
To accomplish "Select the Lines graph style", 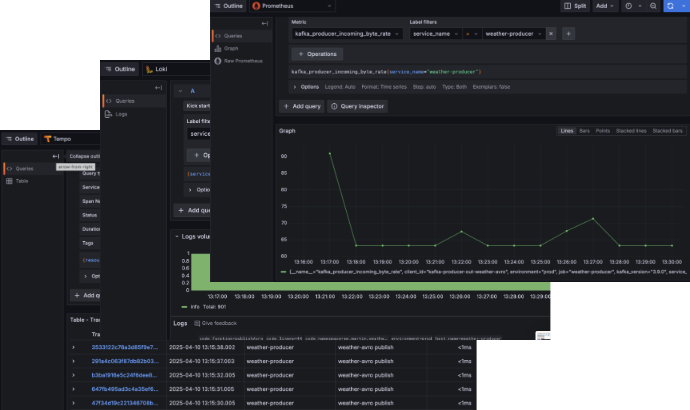I will [567, 131].
